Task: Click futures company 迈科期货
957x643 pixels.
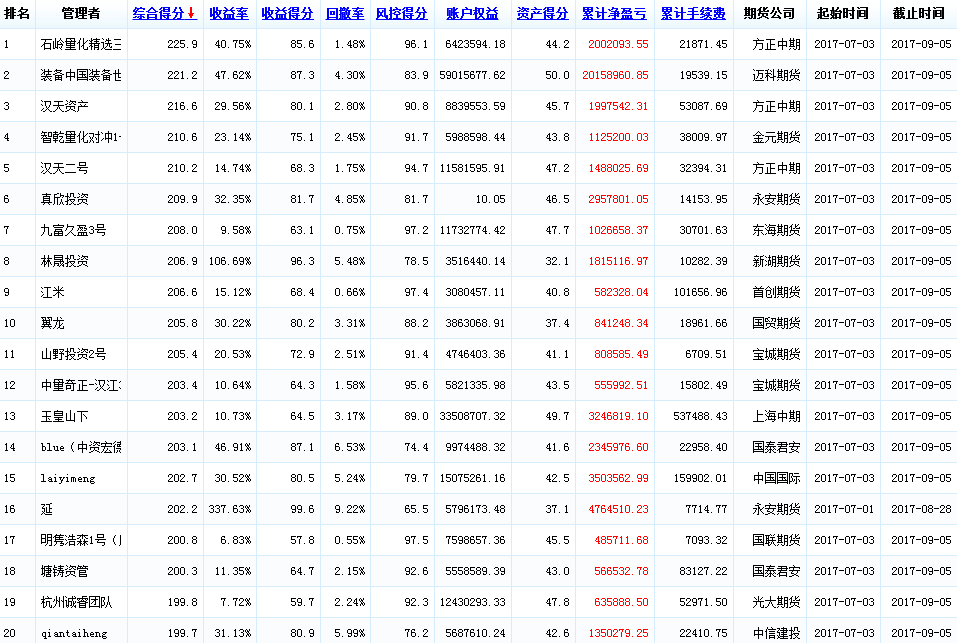Action: pos(776,75)
